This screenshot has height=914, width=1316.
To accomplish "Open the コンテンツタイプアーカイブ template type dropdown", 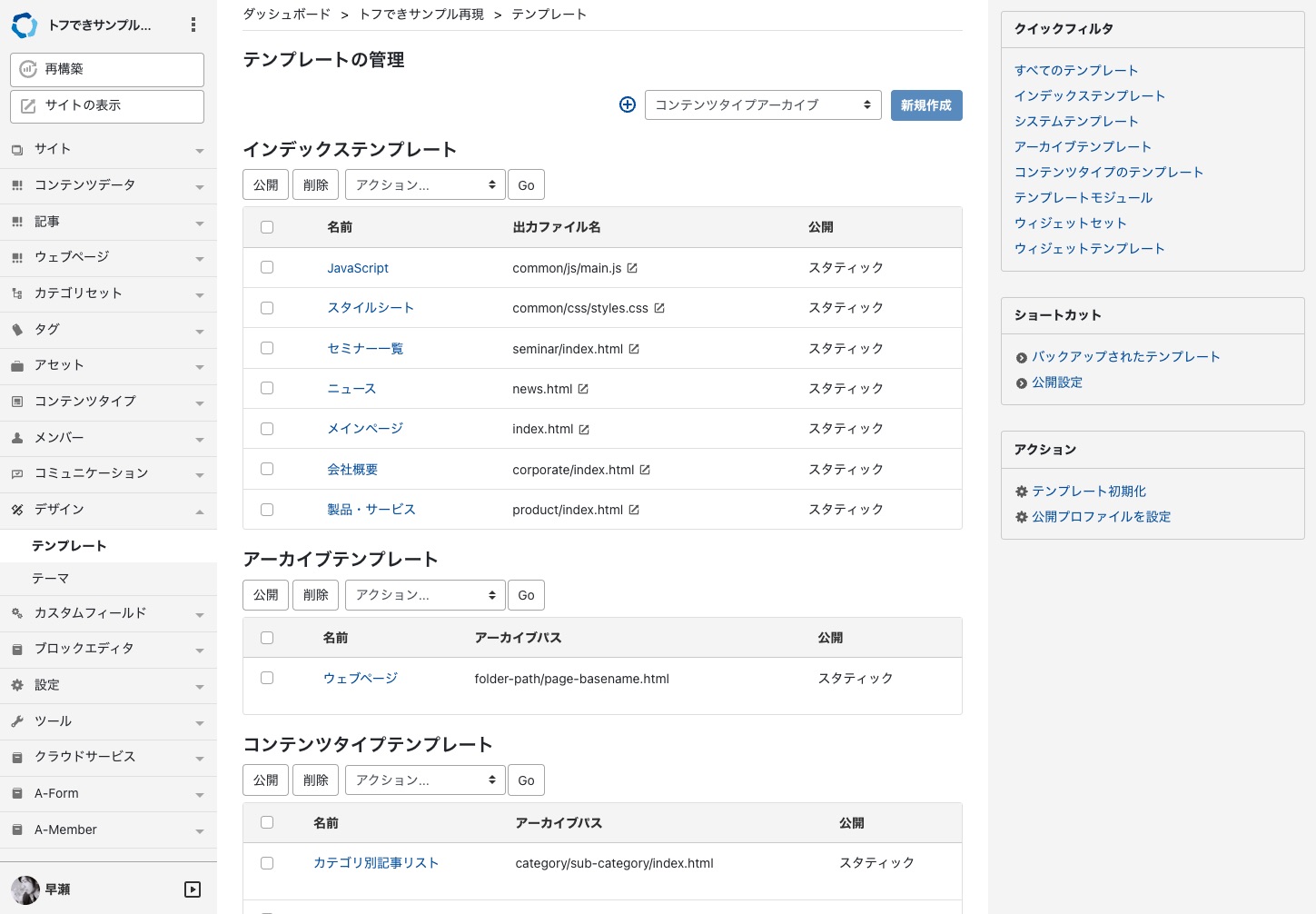I will coord(764,105).
